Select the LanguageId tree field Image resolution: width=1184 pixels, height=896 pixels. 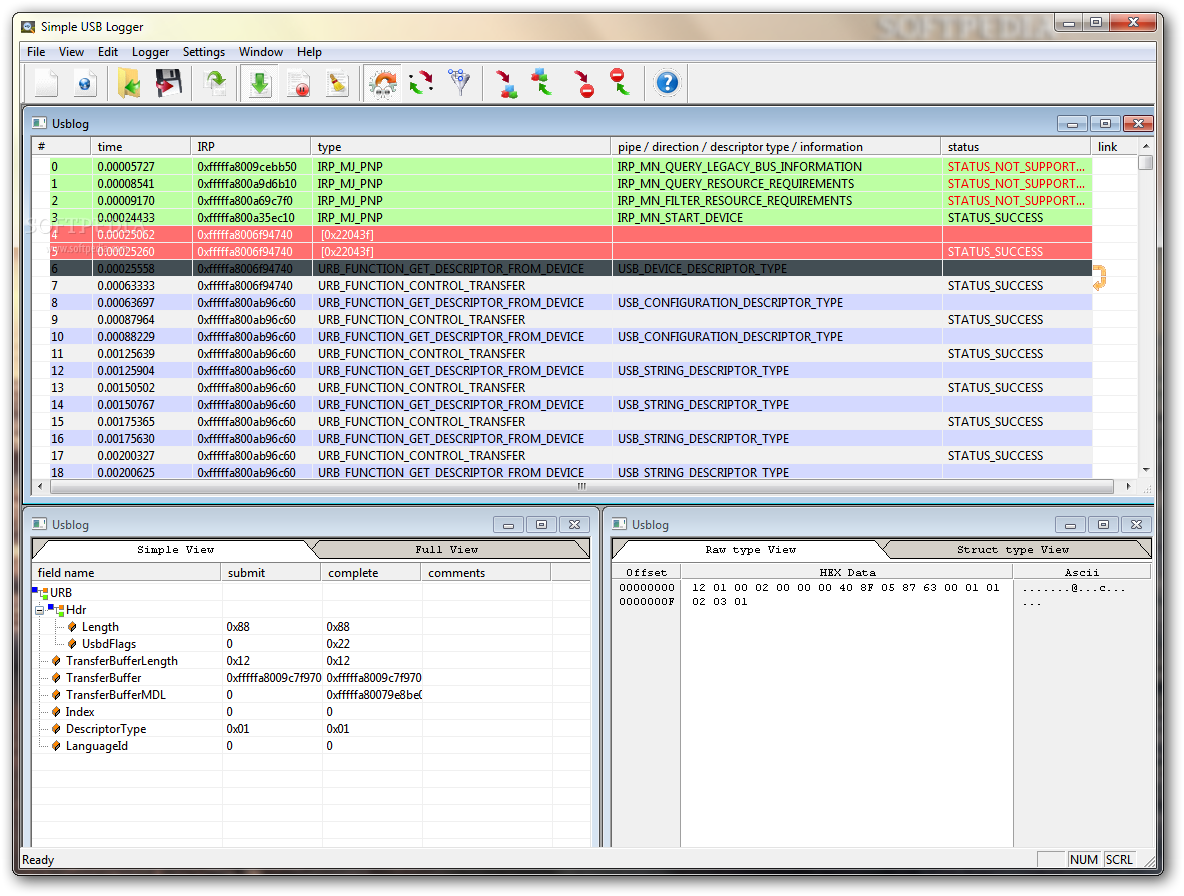[97, 746]
